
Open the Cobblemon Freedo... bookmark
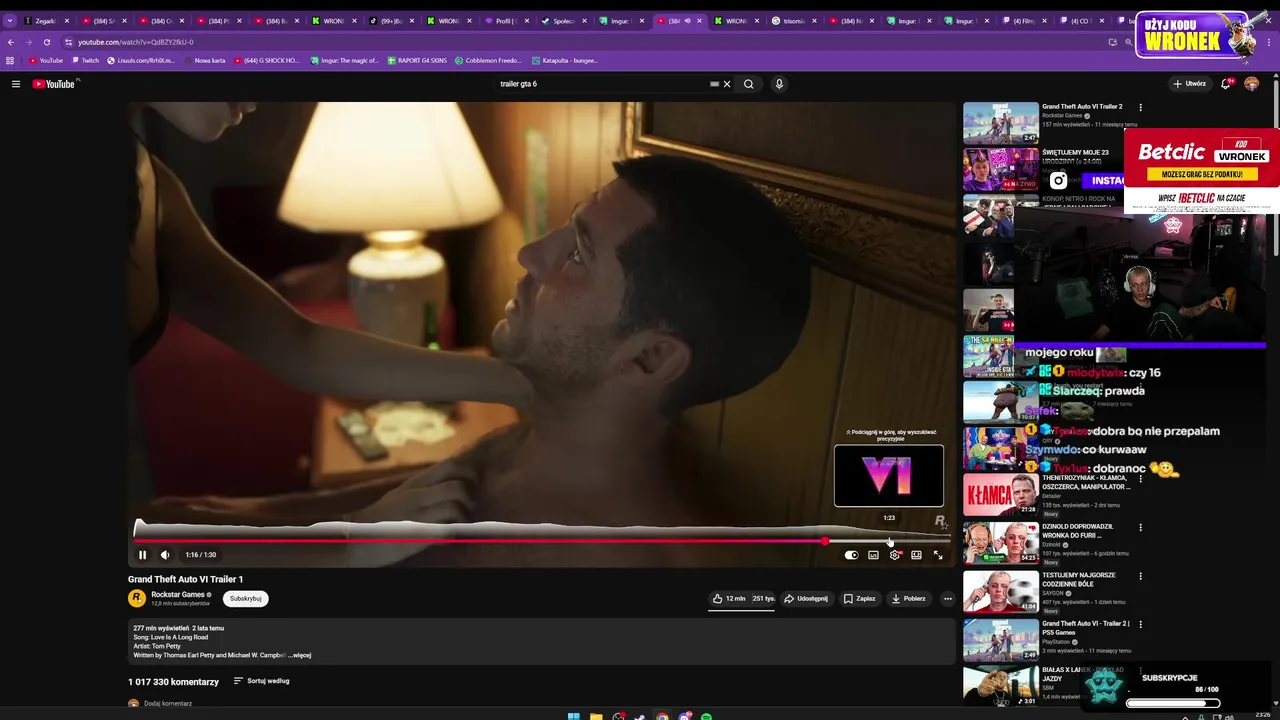(x=490, y=60)
